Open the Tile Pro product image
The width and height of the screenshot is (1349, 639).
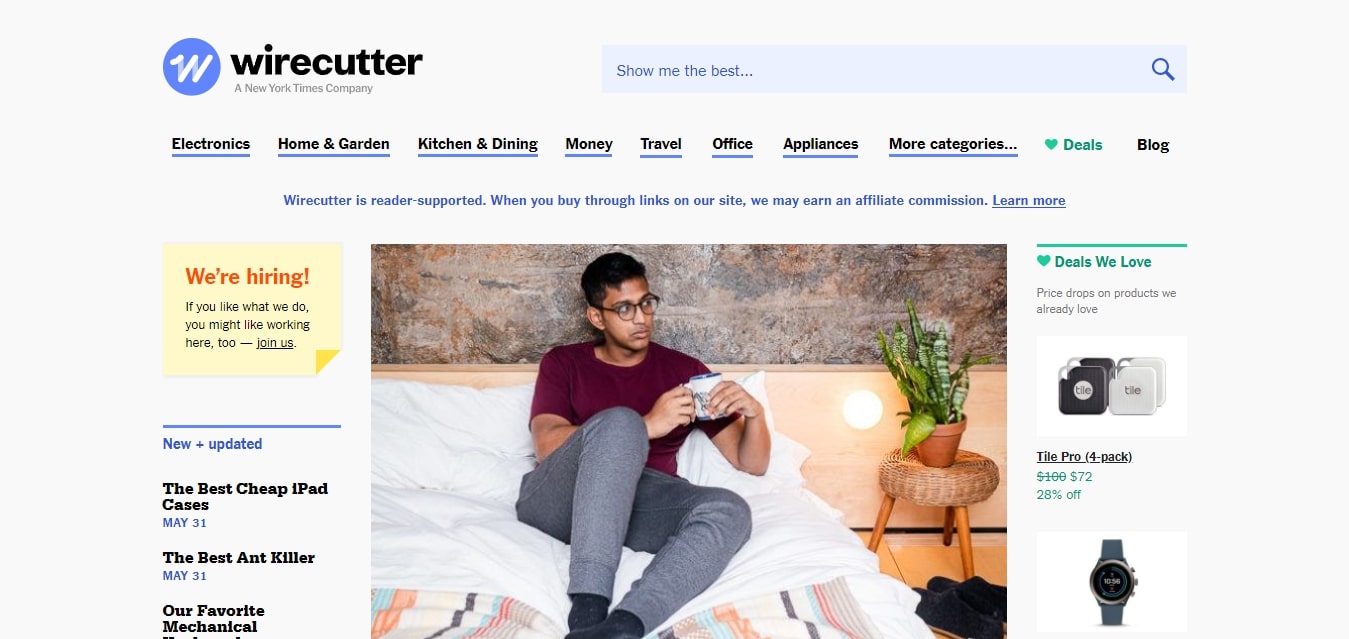click(1112, 386)
